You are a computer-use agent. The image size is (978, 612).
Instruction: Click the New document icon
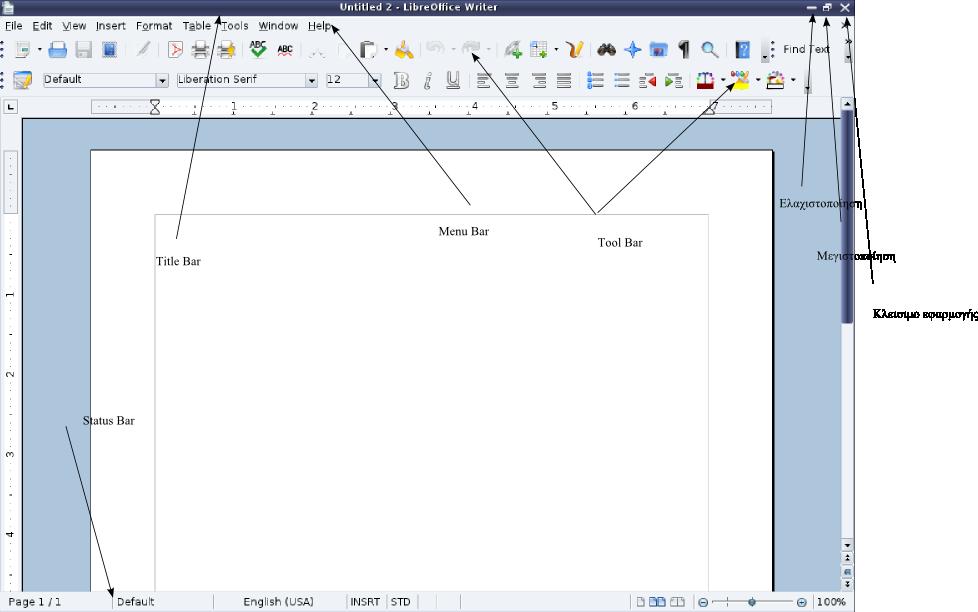coord(22,49)
